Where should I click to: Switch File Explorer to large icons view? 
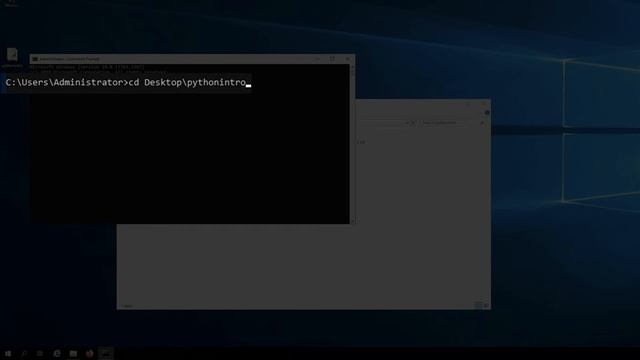[x=486, y=305]
